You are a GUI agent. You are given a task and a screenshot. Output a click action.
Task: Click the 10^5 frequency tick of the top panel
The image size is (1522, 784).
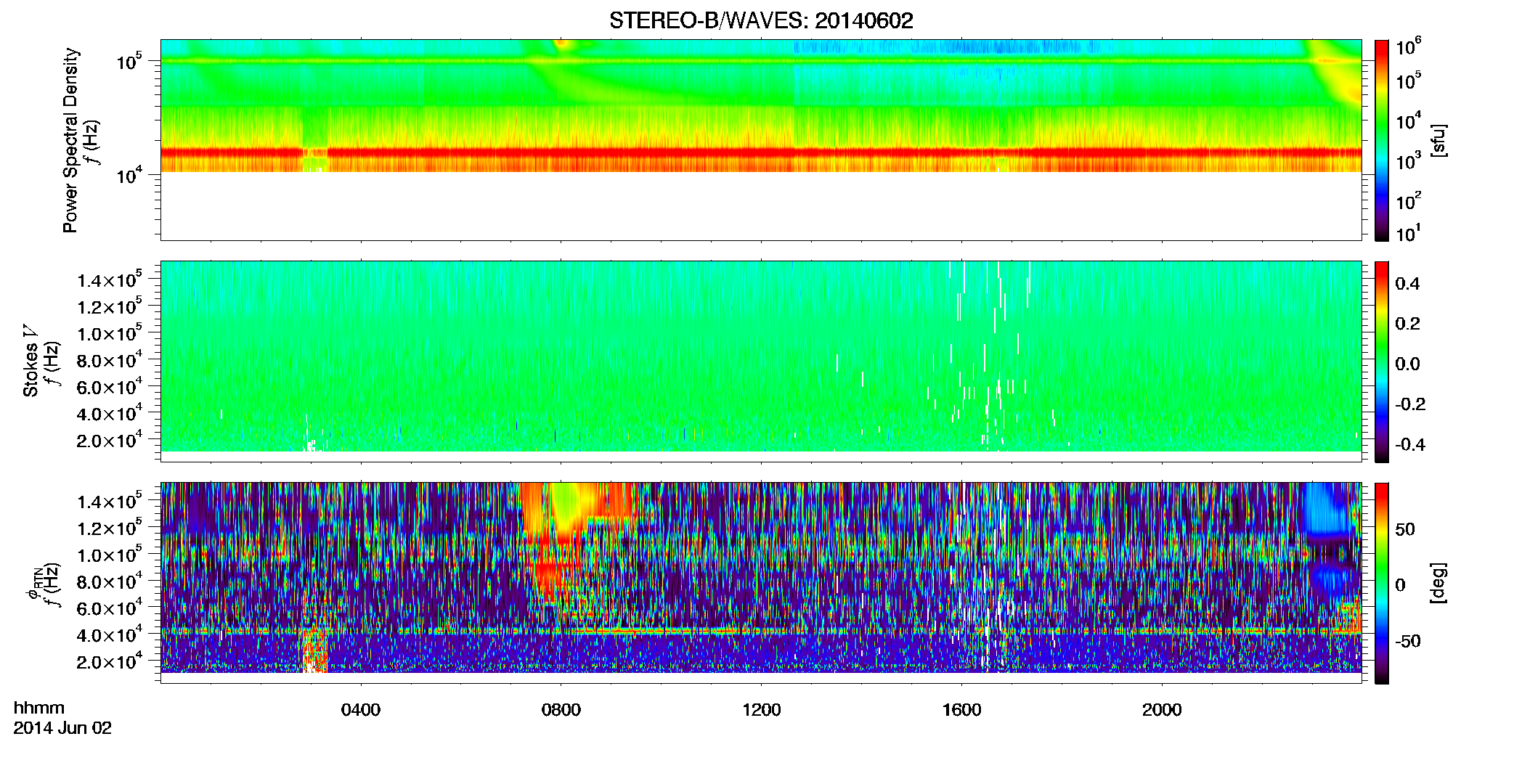[x=129, y=61]
